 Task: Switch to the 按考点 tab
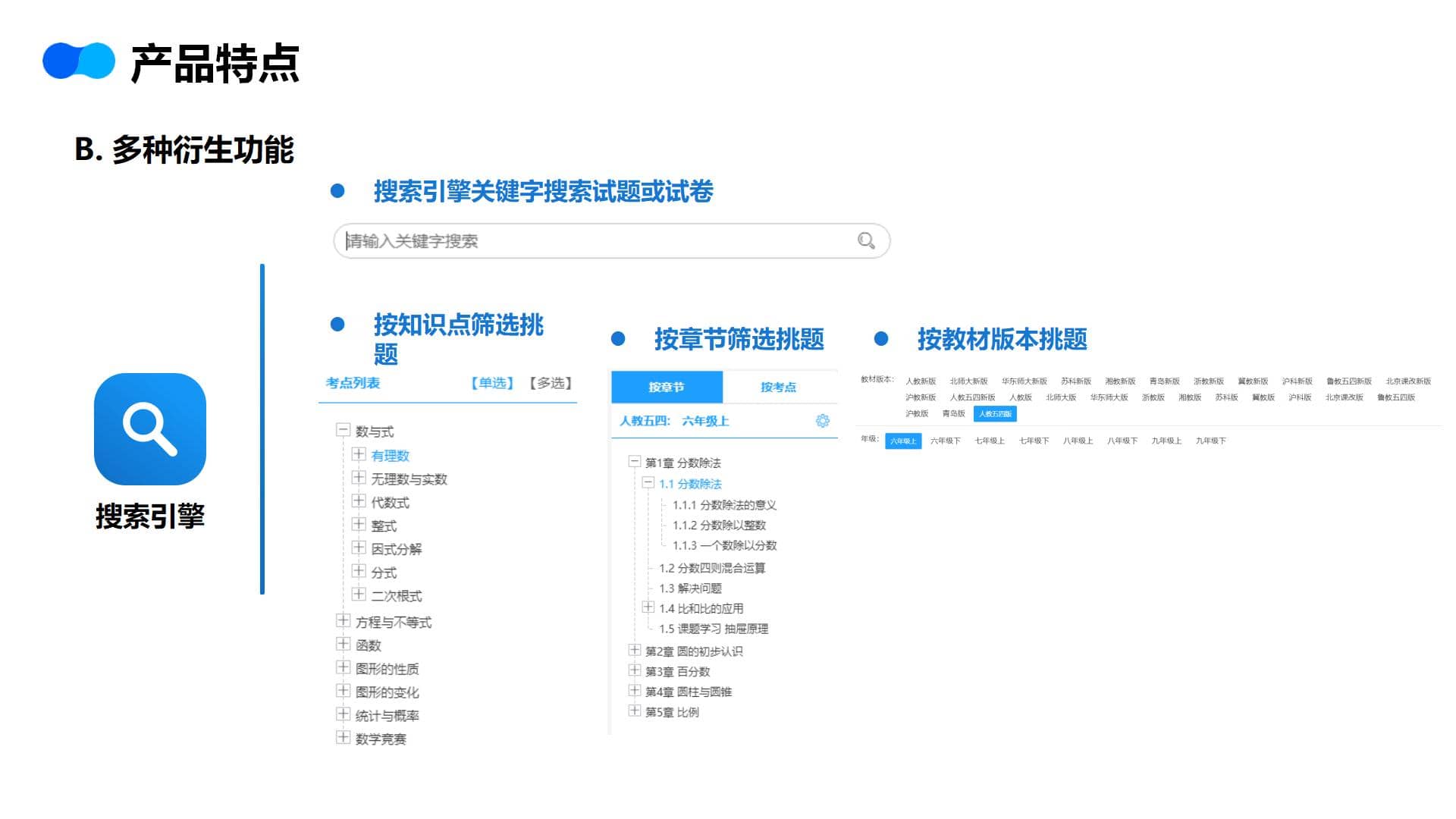tap(779, 388)
